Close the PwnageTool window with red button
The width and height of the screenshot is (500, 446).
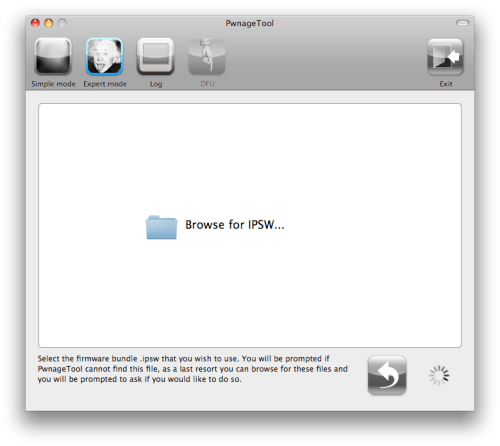tap(35, 23)
